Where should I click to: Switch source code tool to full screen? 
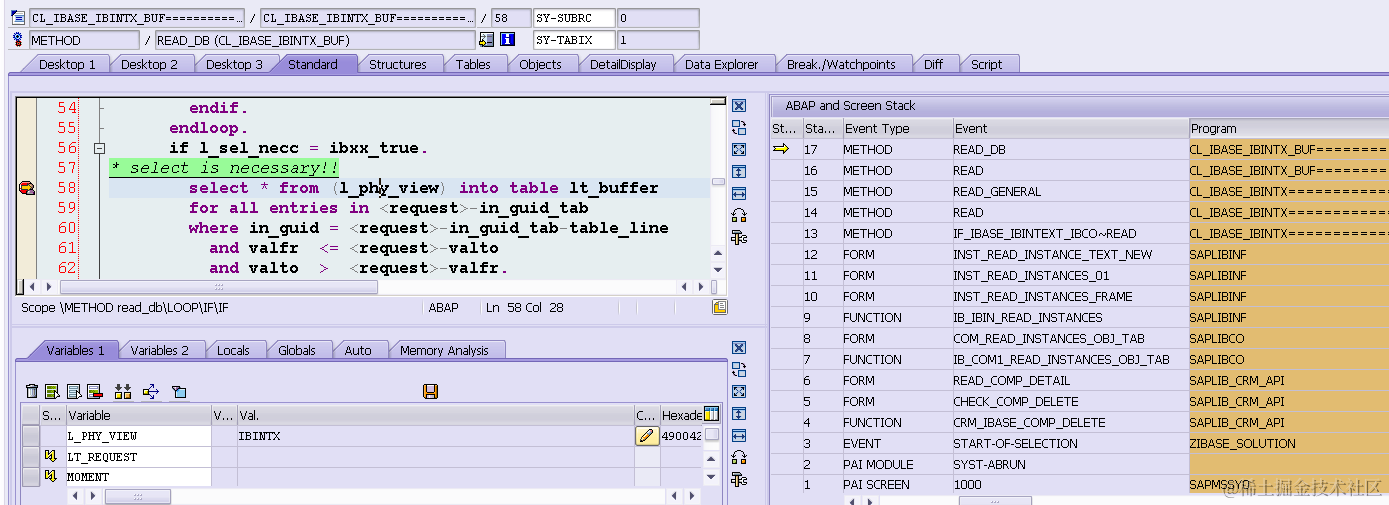point(739,149)
